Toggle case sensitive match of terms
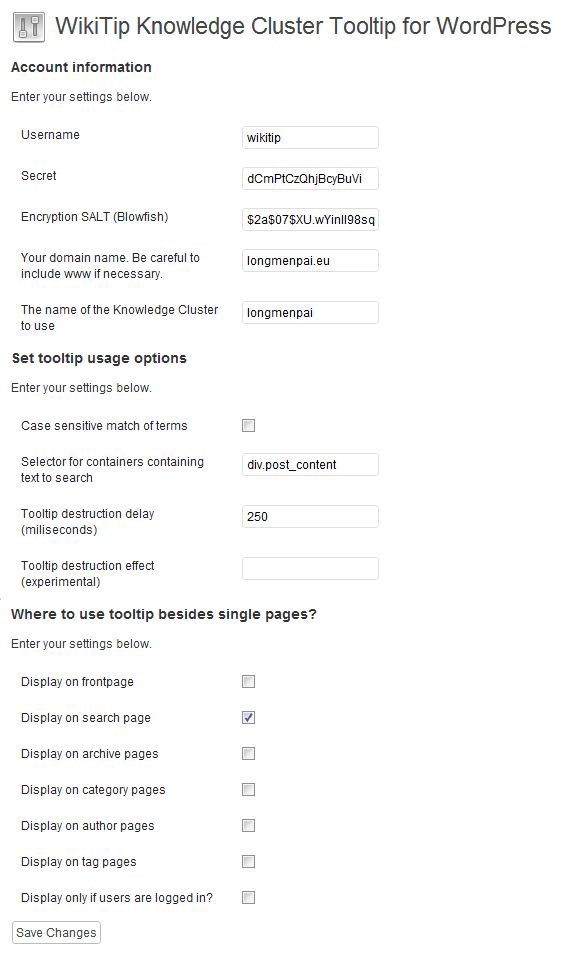This screenshot has width=563, height=956. coord(248,426)
